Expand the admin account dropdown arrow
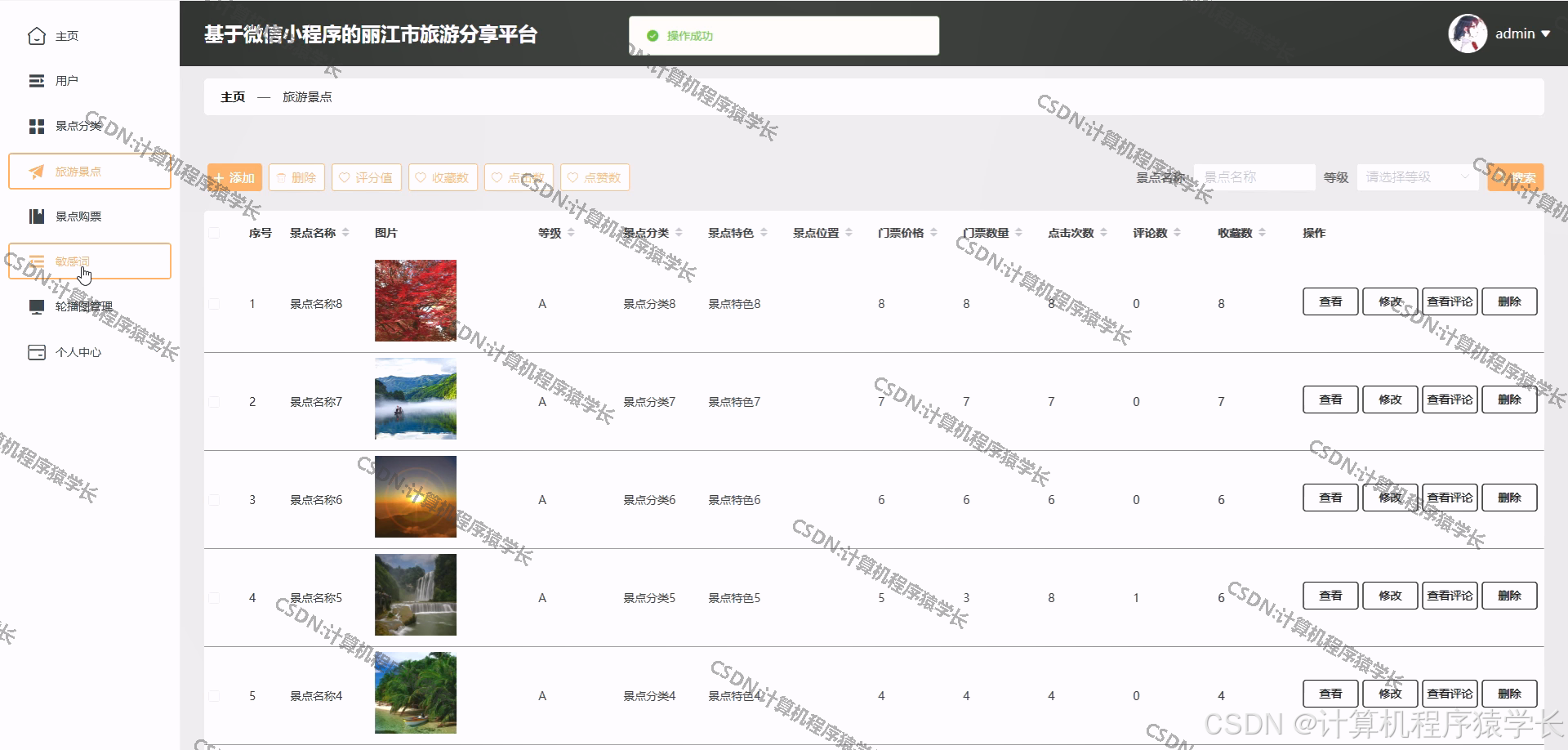Viewport: 1568px width, 750px height. (1545, 34)
